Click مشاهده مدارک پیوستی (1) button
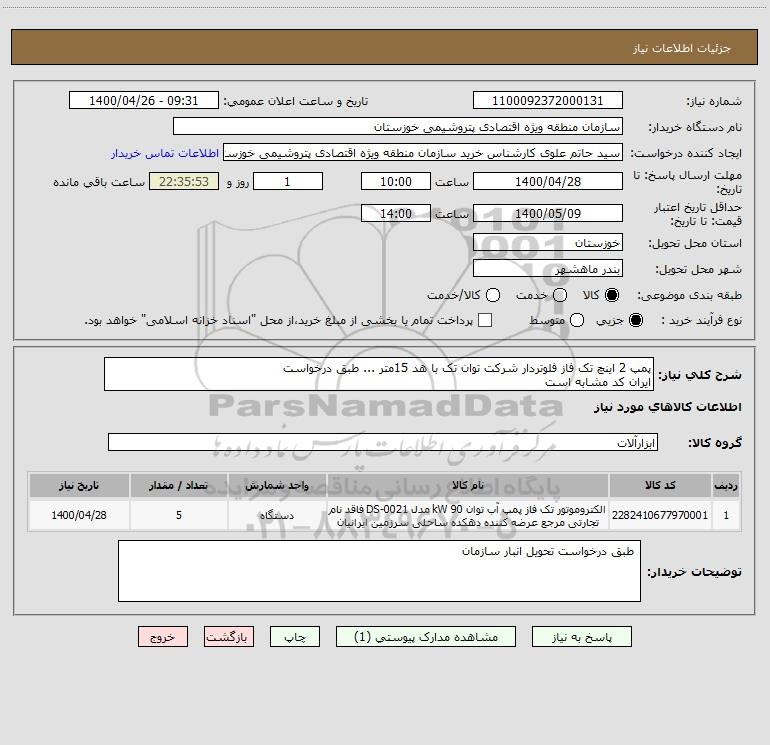The height and width of the screenshot is (745, 770). (x=426, y=637)
